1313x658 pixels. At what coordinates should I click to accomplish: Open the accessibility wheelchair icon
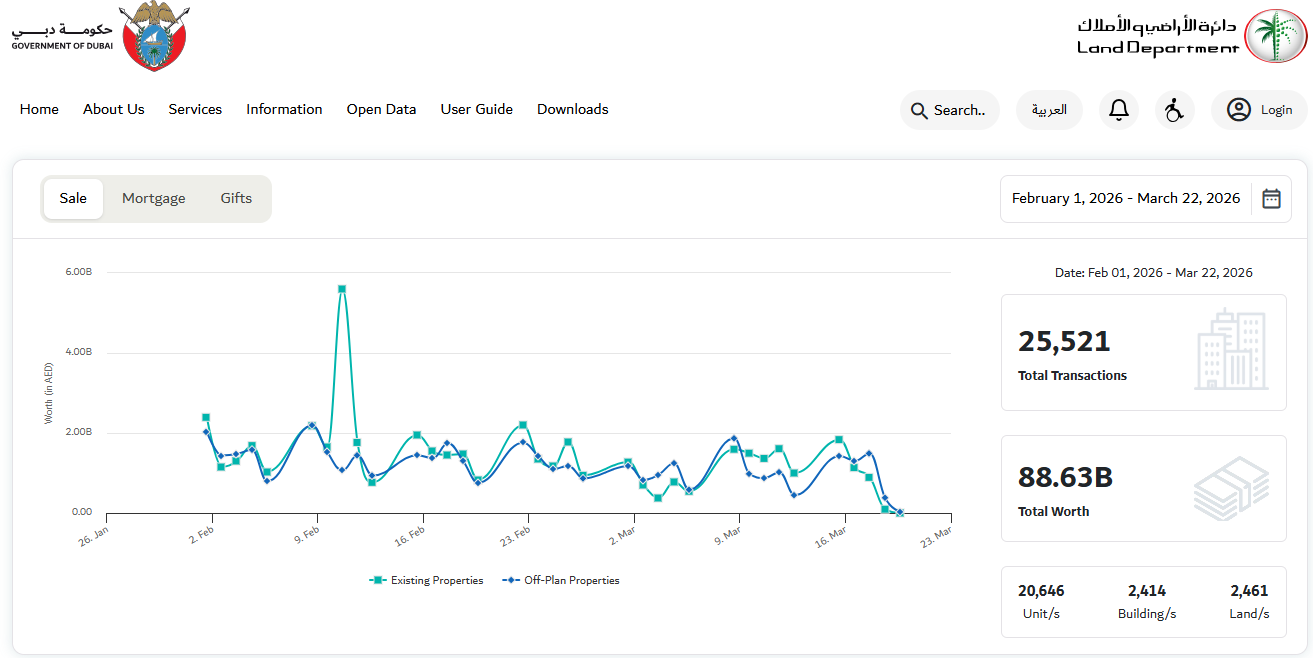(x=1174, y=110)
